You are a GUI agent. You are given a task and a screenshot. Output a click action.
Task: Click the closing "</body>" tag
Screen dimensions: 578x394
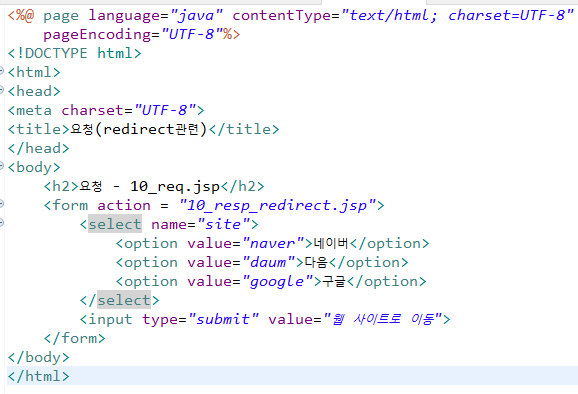[38, 358]
